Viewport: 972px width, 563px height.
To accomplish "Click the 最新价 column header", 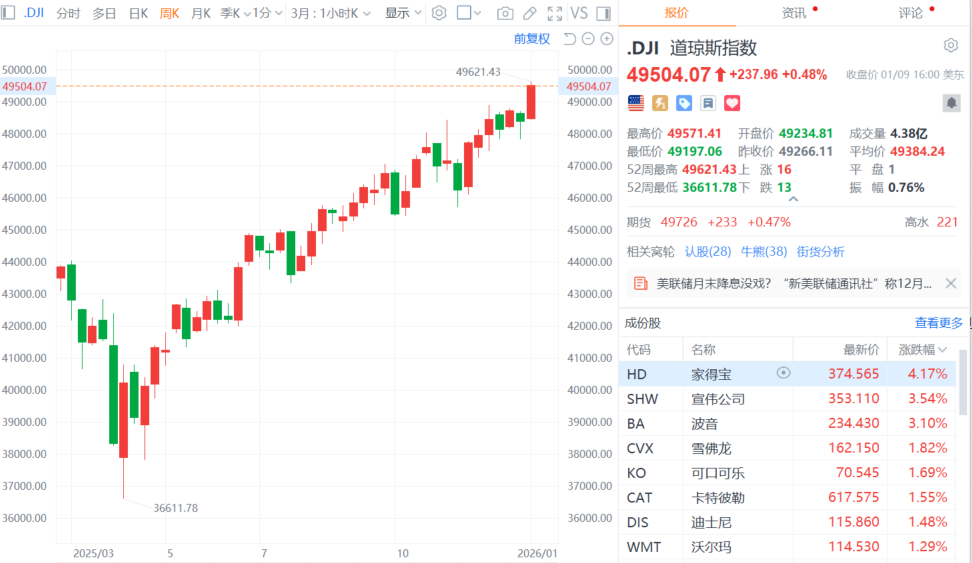I will (x=861, y=350).
